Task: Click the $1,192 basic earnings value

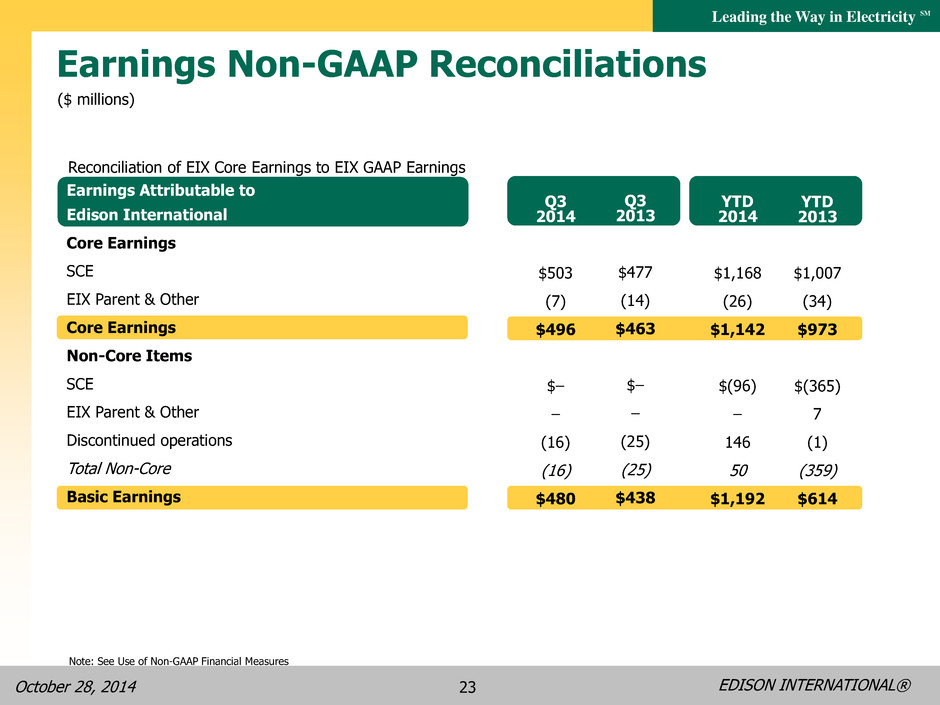Action: tap(737, 499)
